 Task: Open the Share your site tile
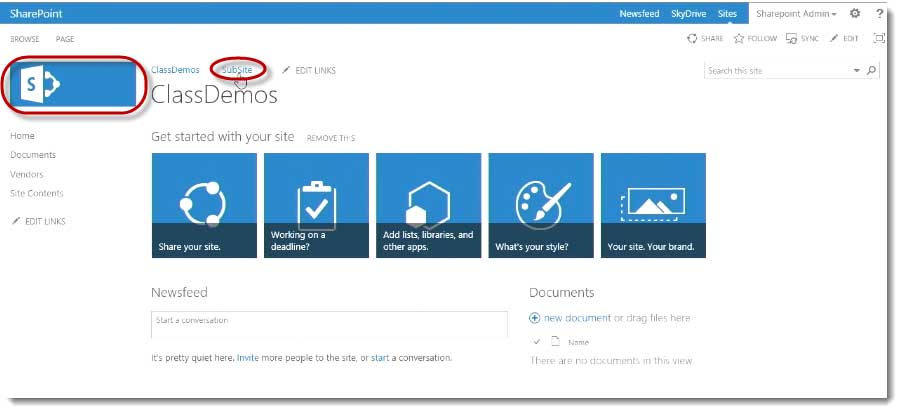click(204, 205)
